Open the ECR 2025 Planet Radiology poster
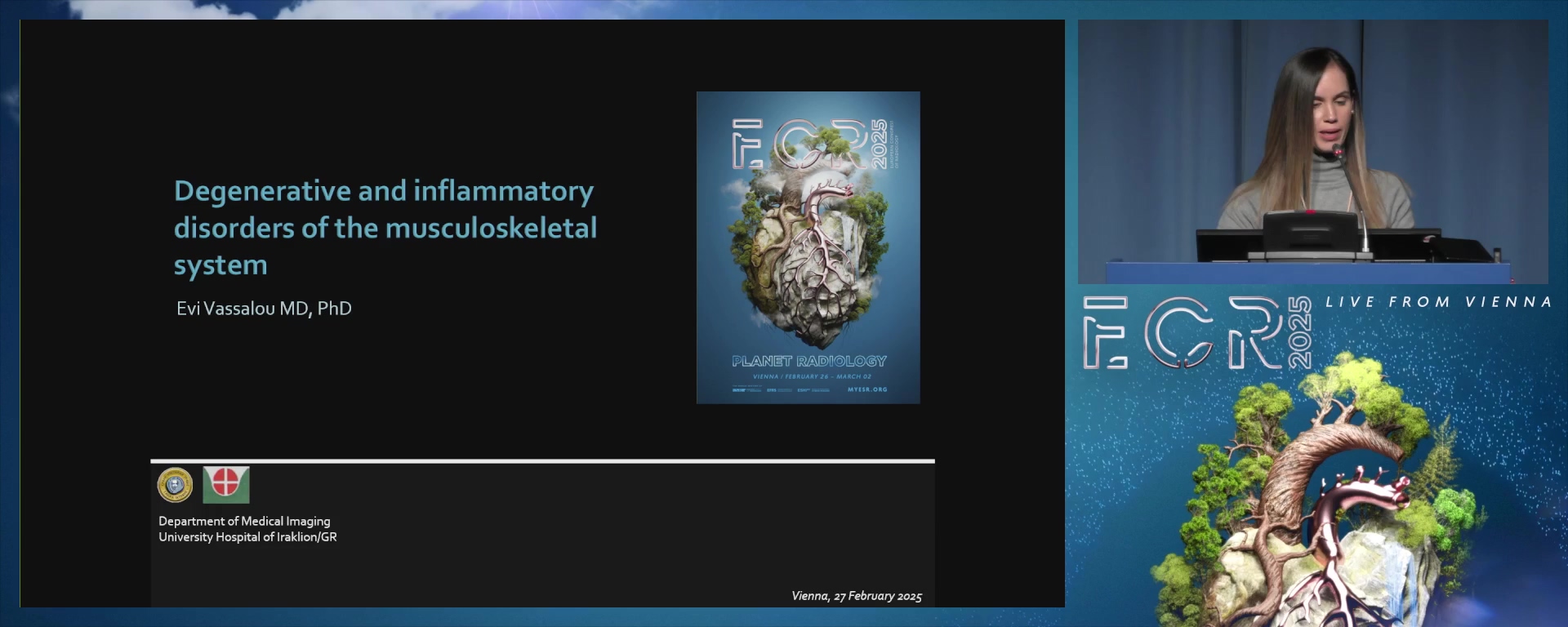 click(808, 247)
